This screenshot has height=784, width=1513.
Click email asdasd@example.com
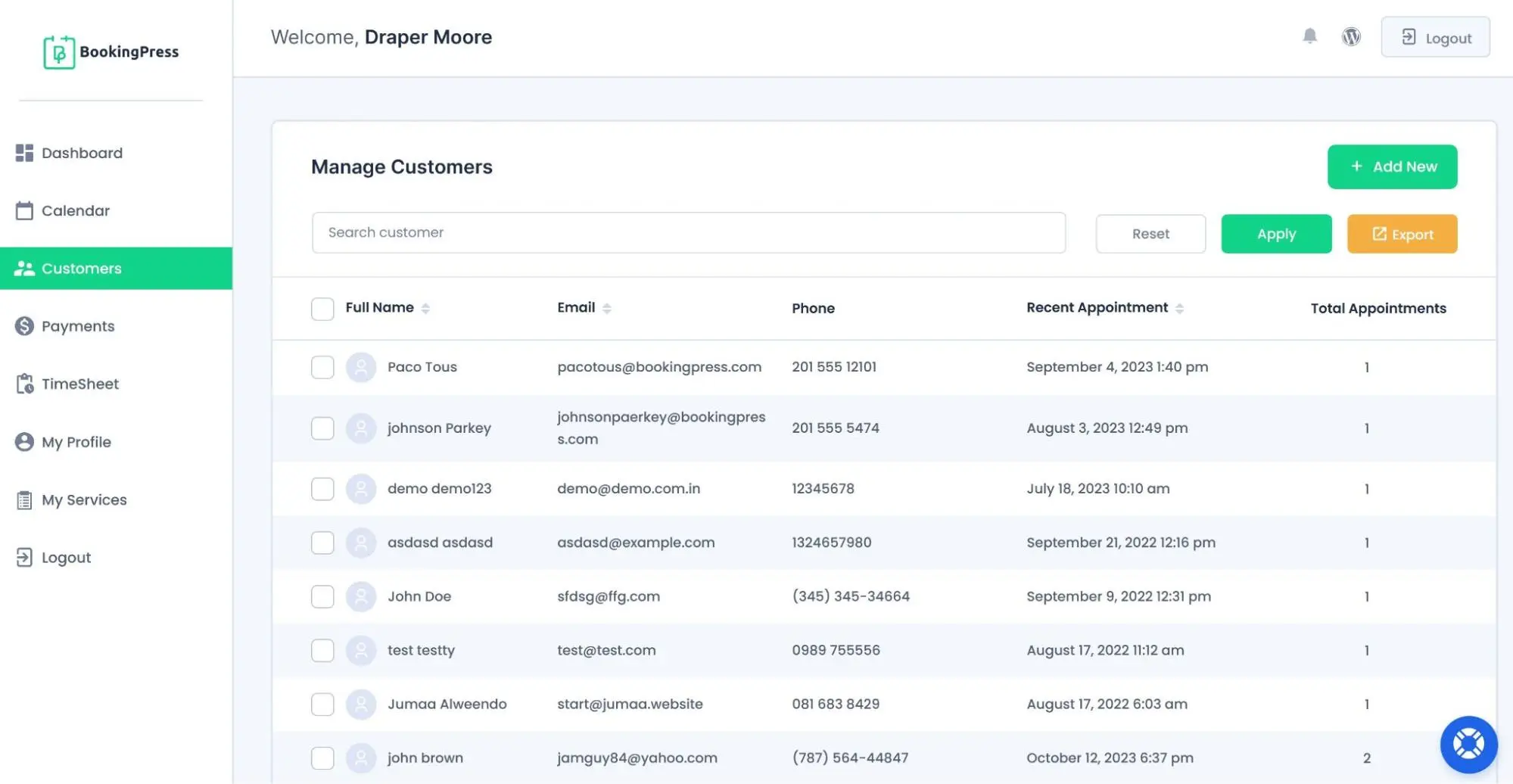coord(636,543)
